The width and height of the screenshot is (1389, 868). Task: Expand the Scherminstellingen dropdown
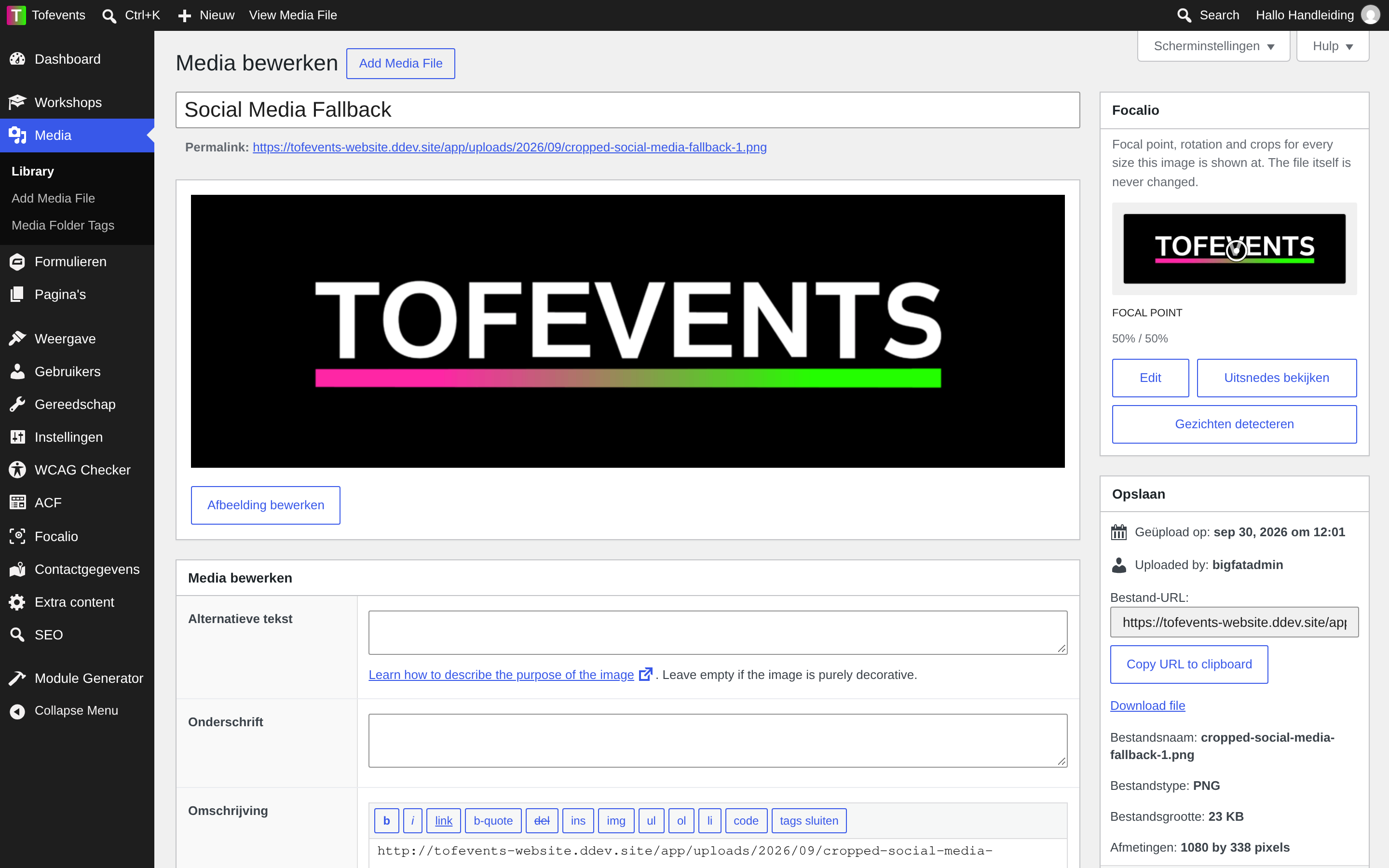click(x=1213, y=46)
